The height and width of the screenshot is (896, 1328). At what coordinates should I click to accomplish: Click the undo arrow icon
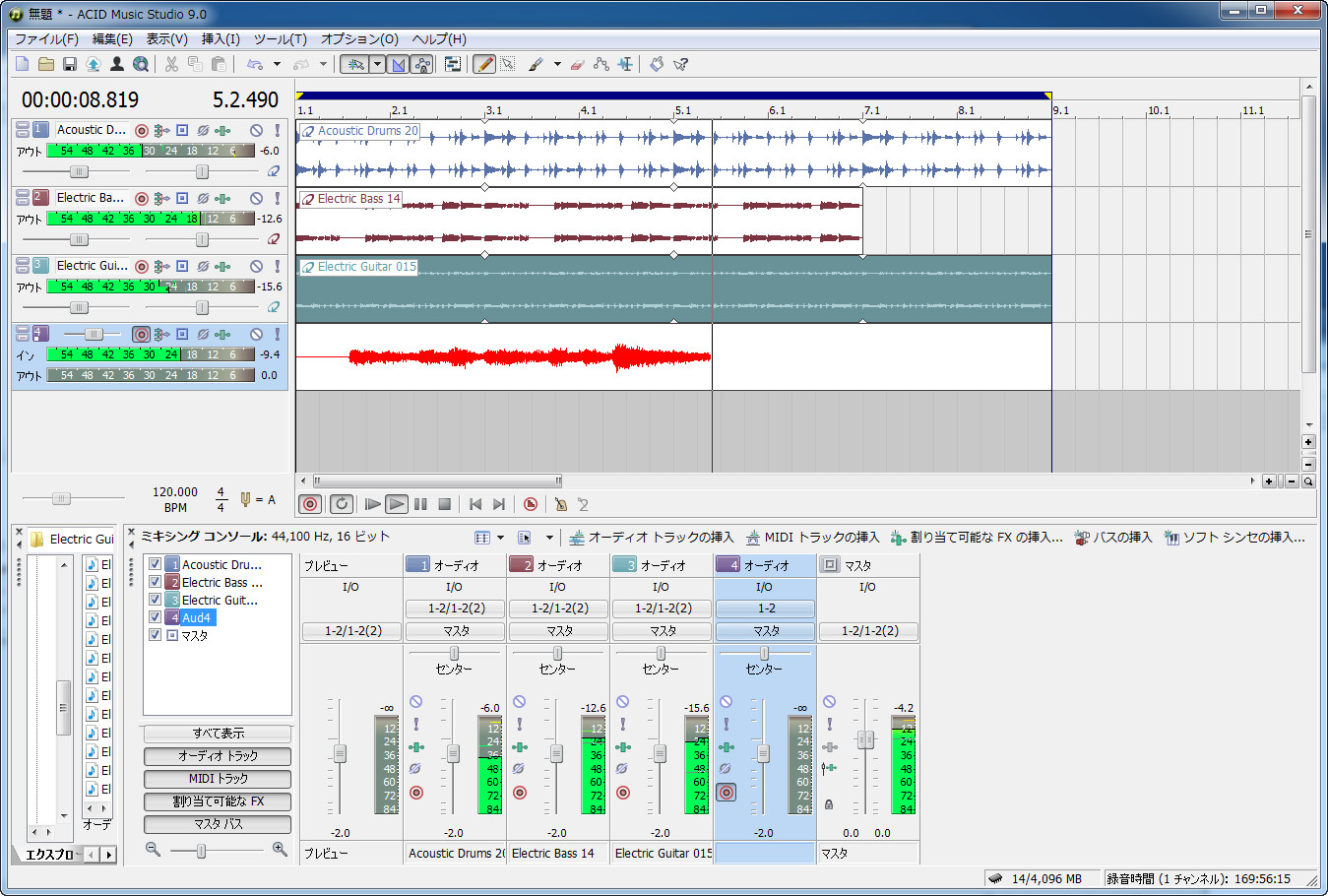255,64
